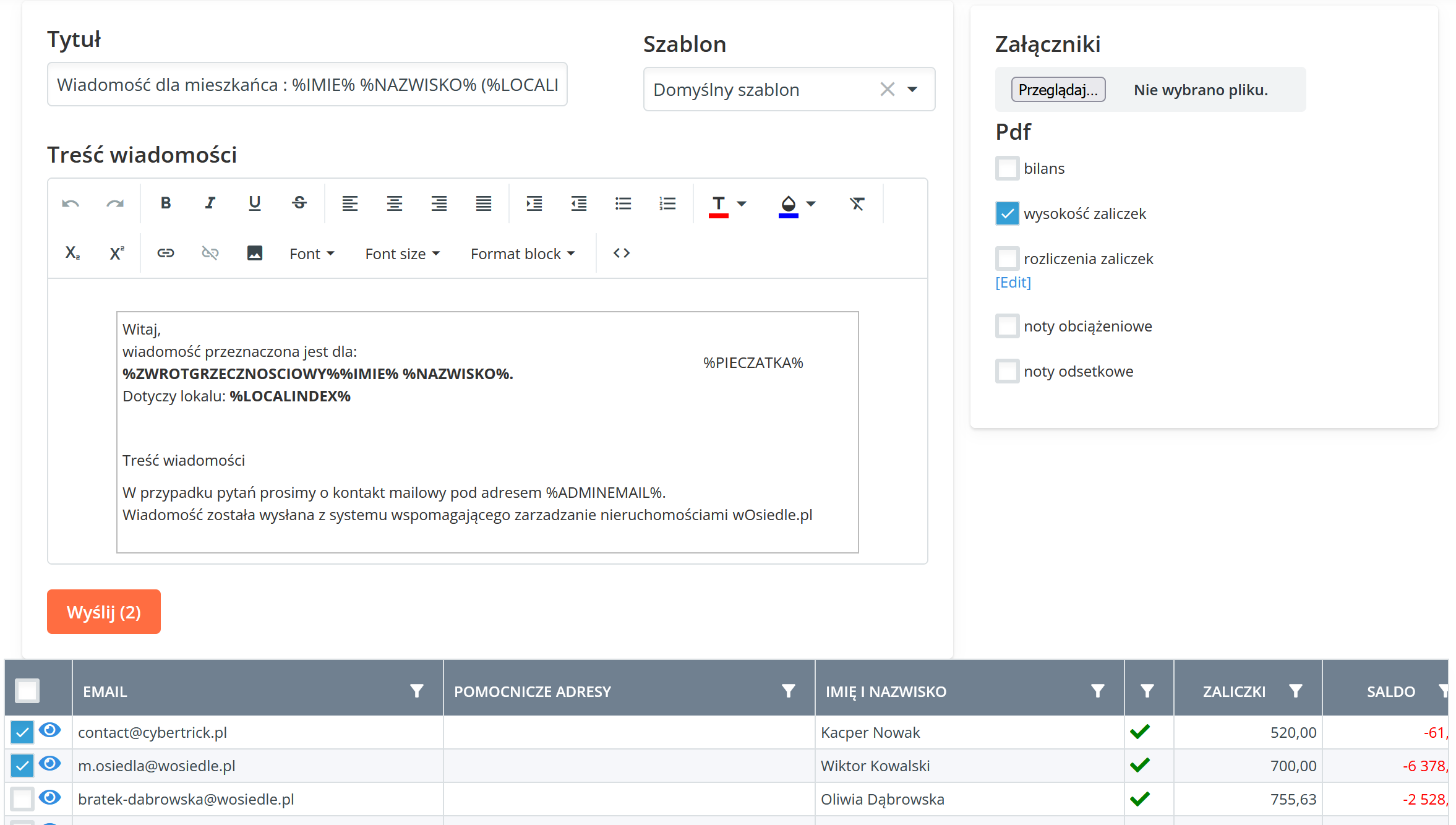Click into the Tytuł input field
The width and height of the screenshot is (1456, 825).
pyautogui.click(x=307, y=84)
